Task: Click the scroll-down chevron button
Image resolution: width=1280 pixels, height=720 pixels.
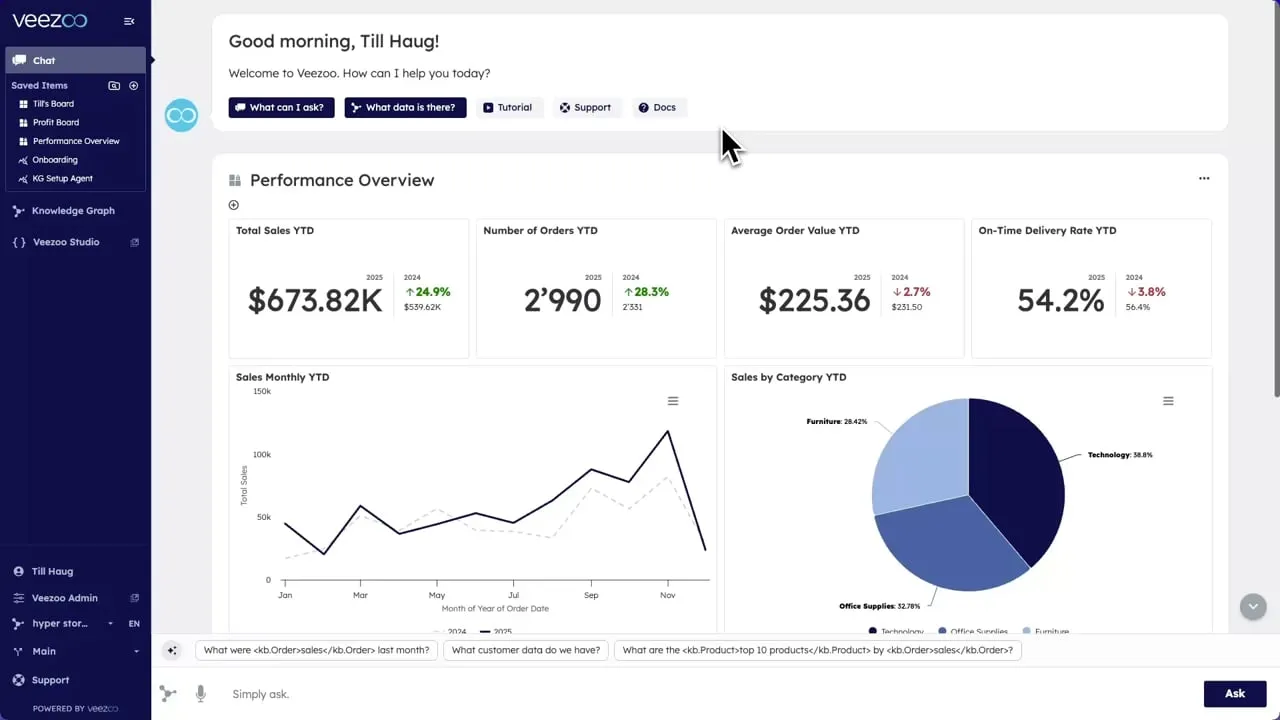Action: [x=1253, y=606]
